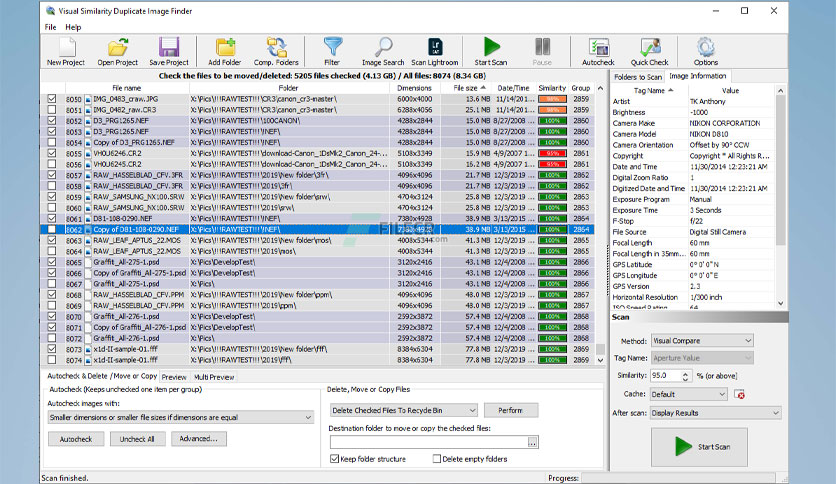This screenshot has width=836, height=484.
Task: Click the large Start Scan button
Action: coord(699,447)
